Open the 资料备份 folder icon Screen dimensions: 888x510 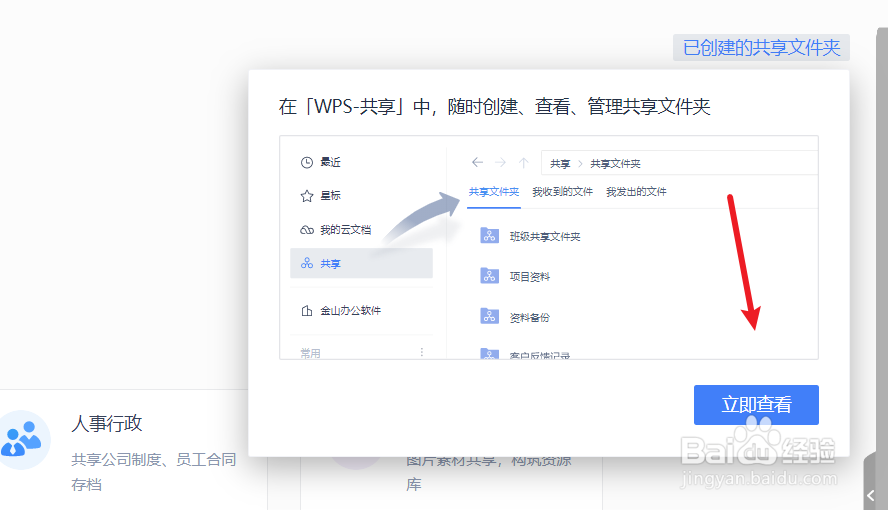489,316
